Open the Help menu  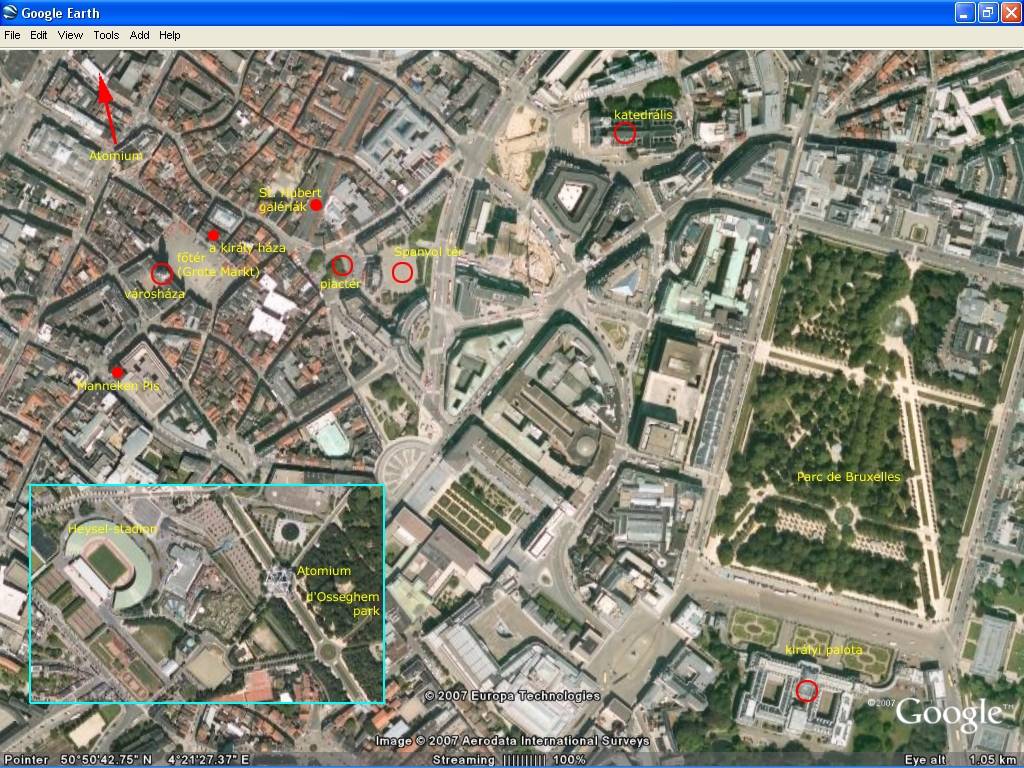[x=170, y=35]
